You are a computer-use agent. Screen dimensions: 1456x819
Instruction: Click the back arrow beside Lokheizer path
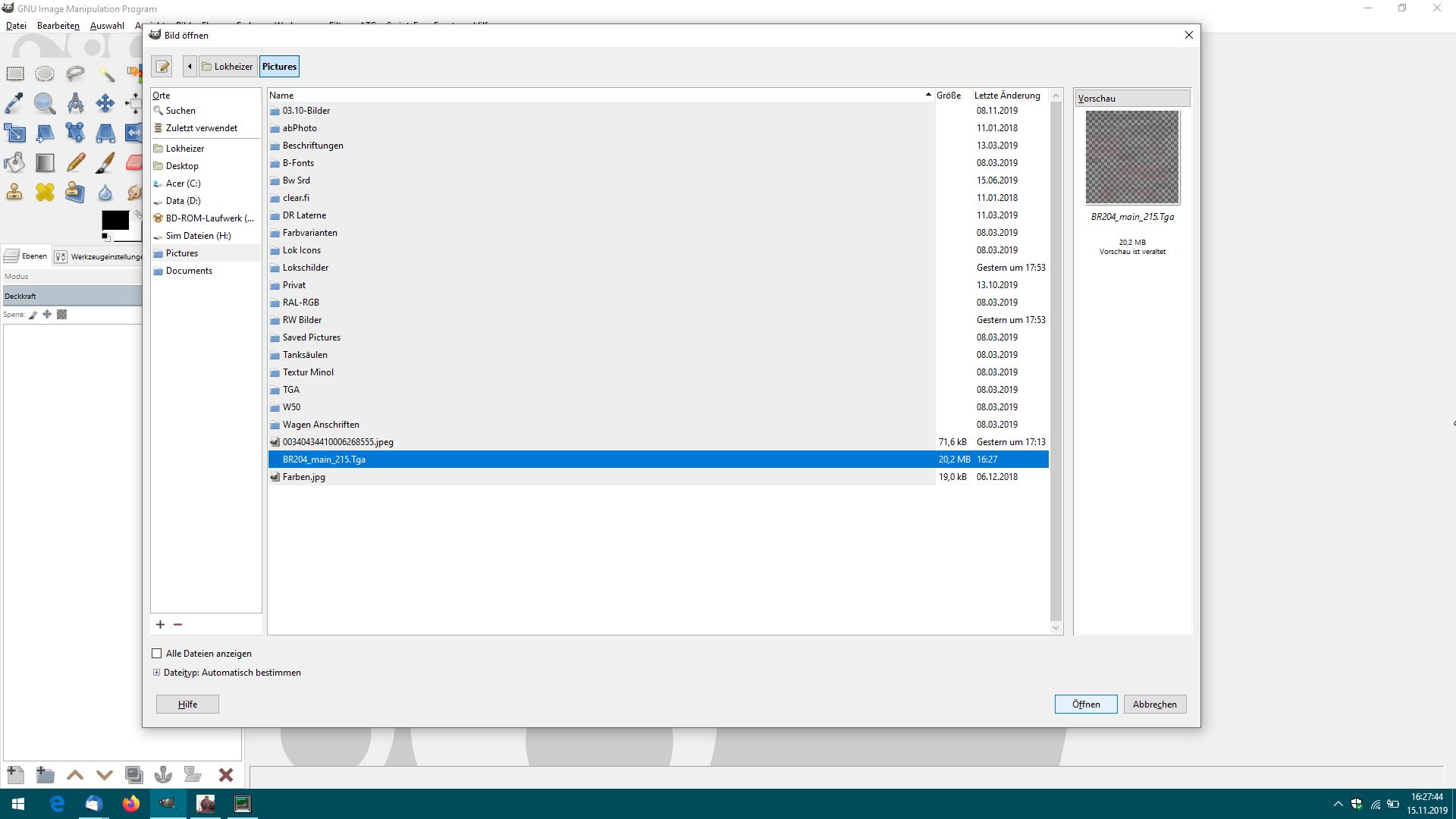(190, 67)
